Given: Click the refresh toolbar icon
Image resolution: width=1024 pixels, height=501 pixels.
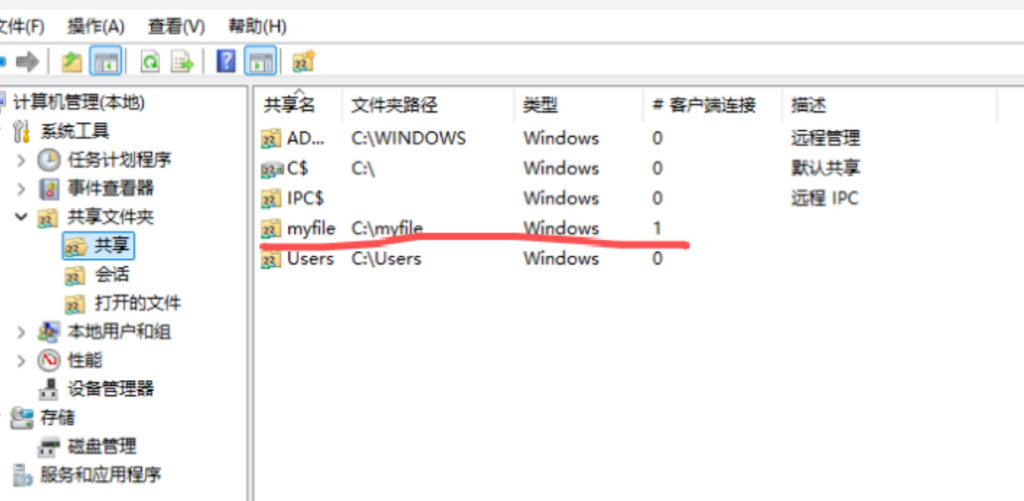Looking at the screenshot, I should [150, 62].
